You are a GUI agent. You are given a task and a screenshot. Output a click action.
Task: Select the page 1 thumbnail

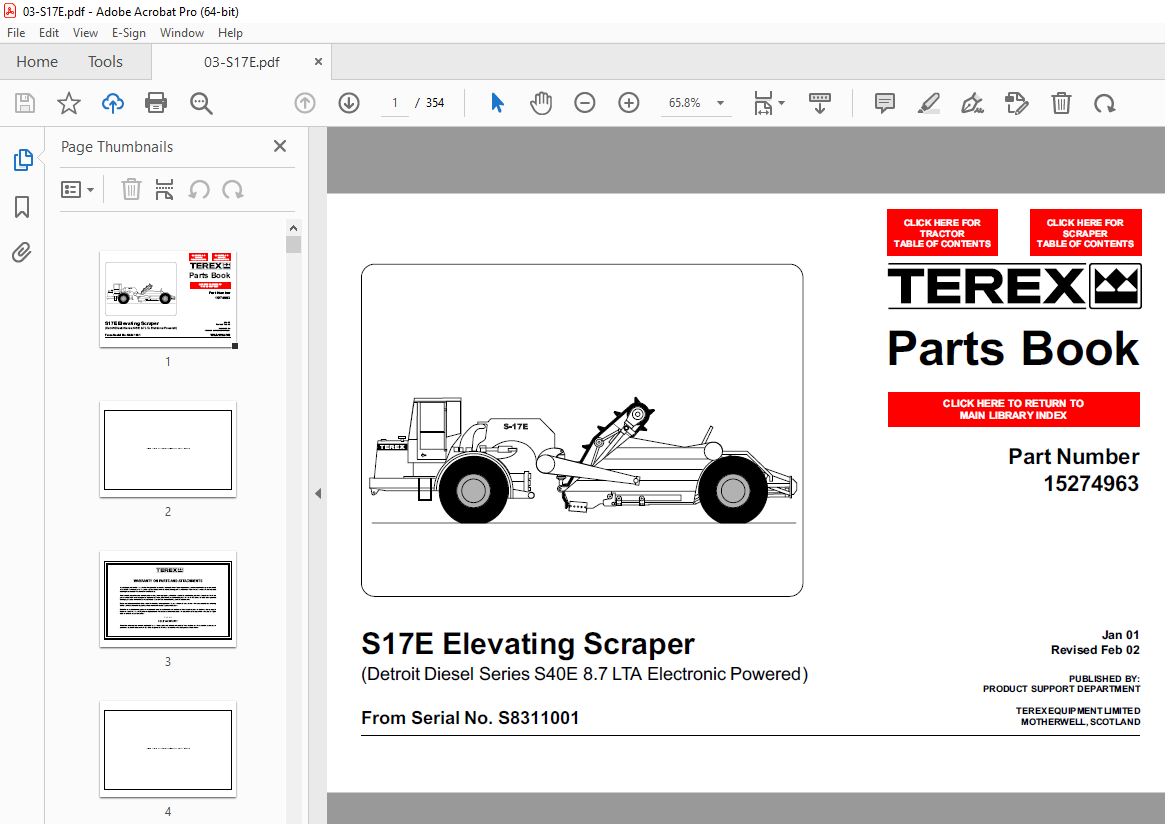[x=168, y=299]
